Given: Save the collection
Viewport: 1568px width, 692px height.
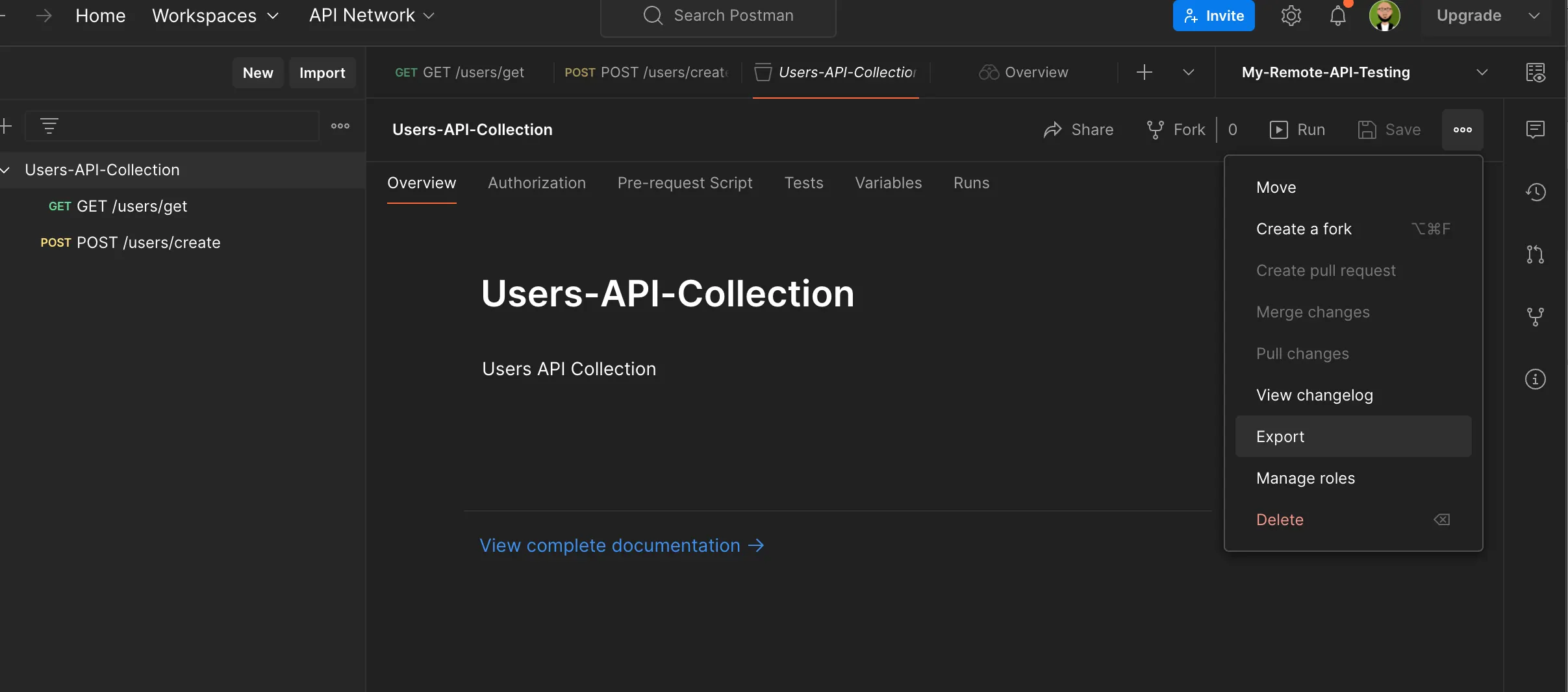Looking at the screenshot, I should pos(1389,130).
